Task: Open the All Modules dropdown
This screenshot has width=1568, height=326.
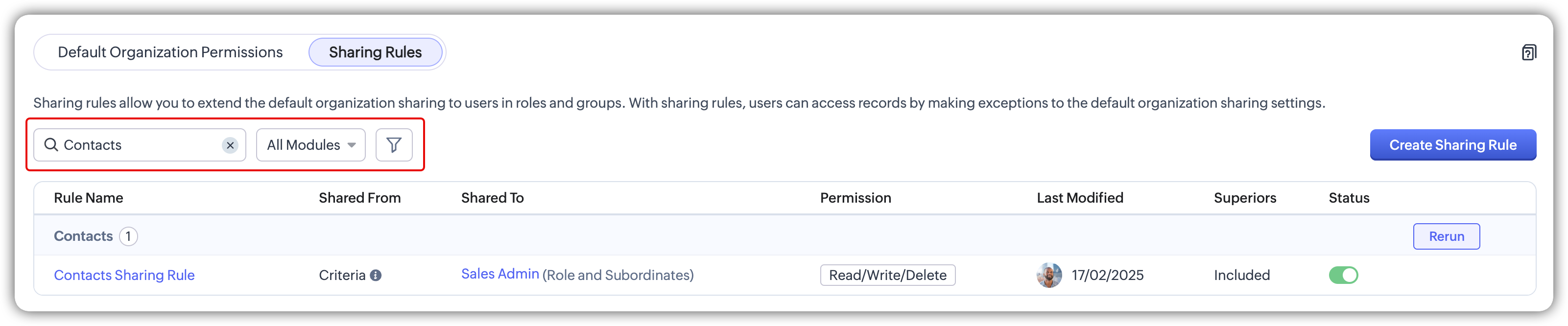Action: tap(310, 145)
